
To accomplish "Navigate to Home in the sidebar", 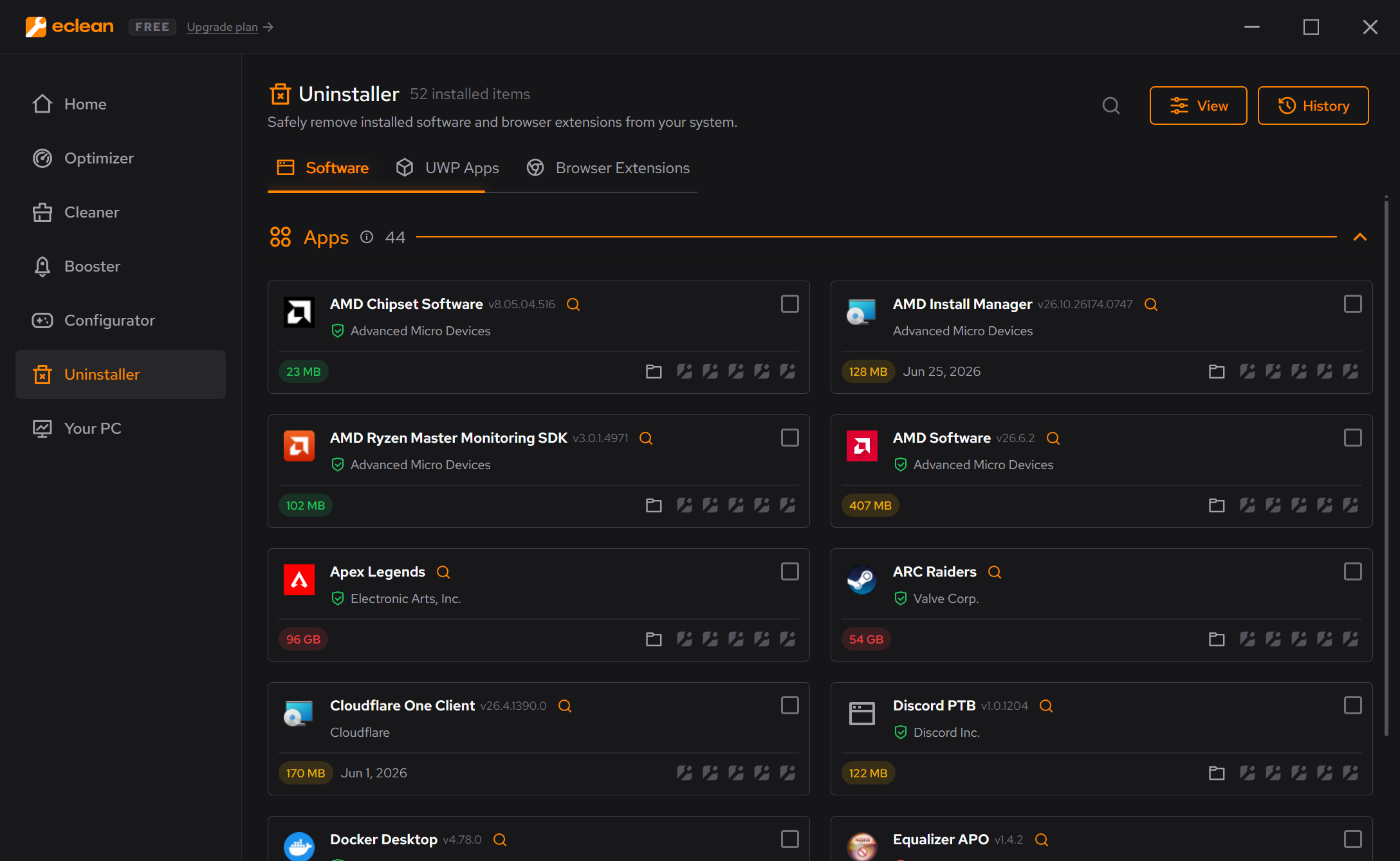I will [x=120, y=104].
